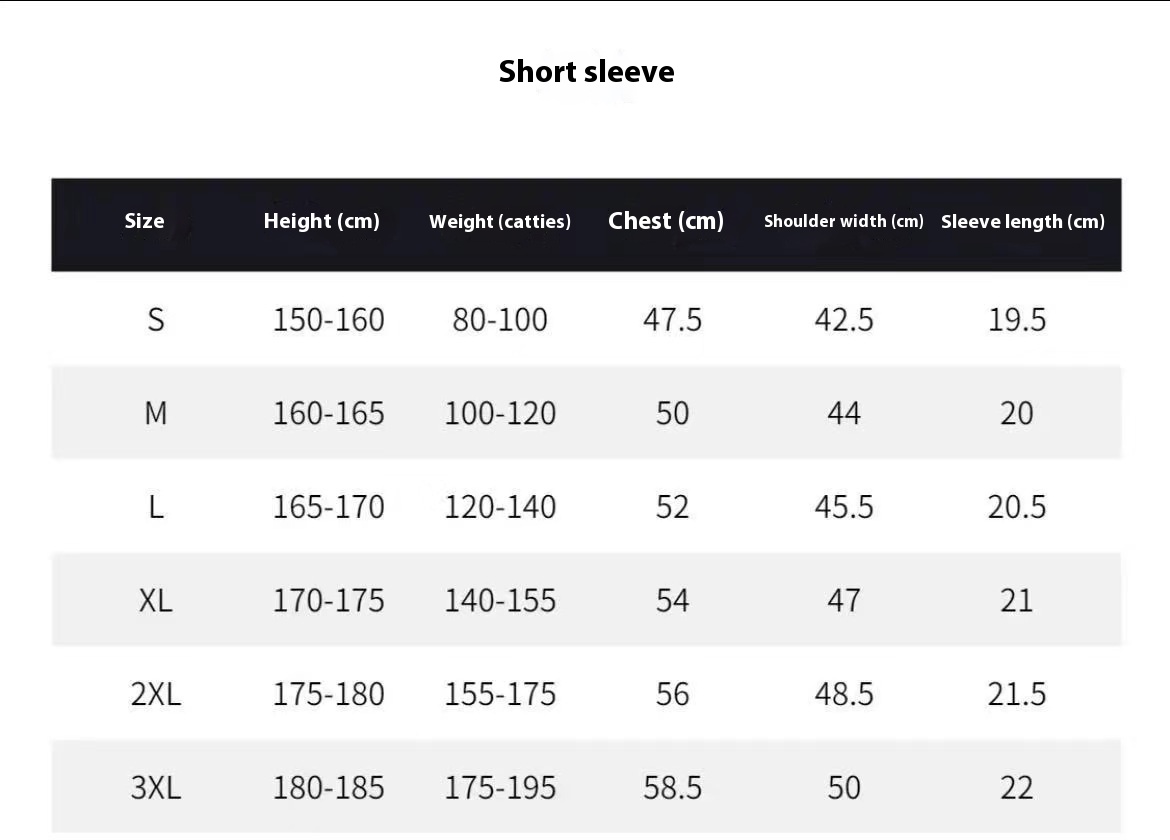Select the L size row label
Image resolution: width=1170 pixels, height=840 pixels.
pyautogui.click(x=156, y=507)
